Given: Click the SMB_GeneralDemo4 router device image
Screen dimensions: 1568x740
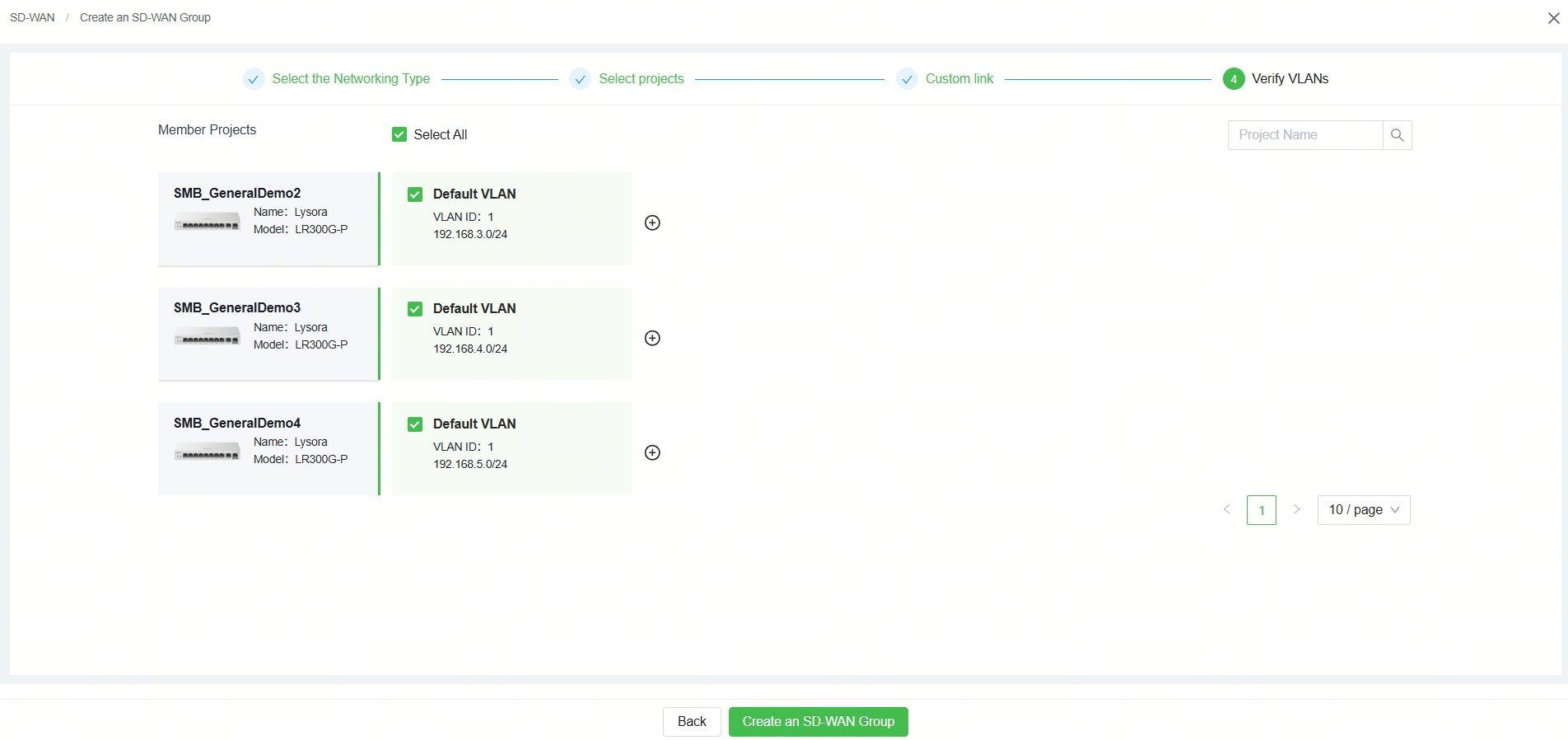Looking at the screenshot, I should point(208,452).
